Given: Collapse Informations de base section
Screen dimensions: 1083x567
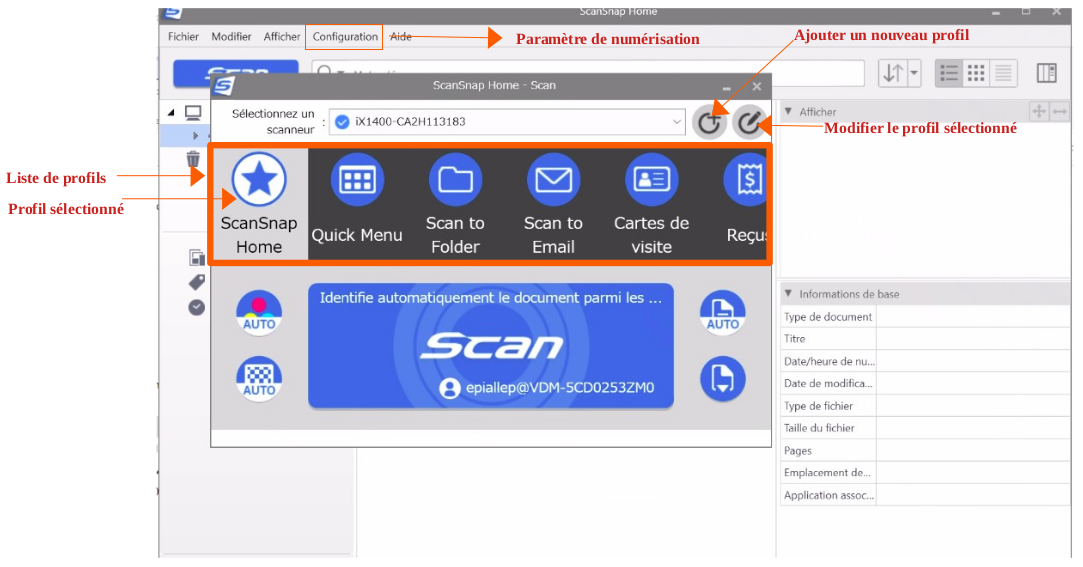Looking at the screenshot, I should click(x=788, y=294).
